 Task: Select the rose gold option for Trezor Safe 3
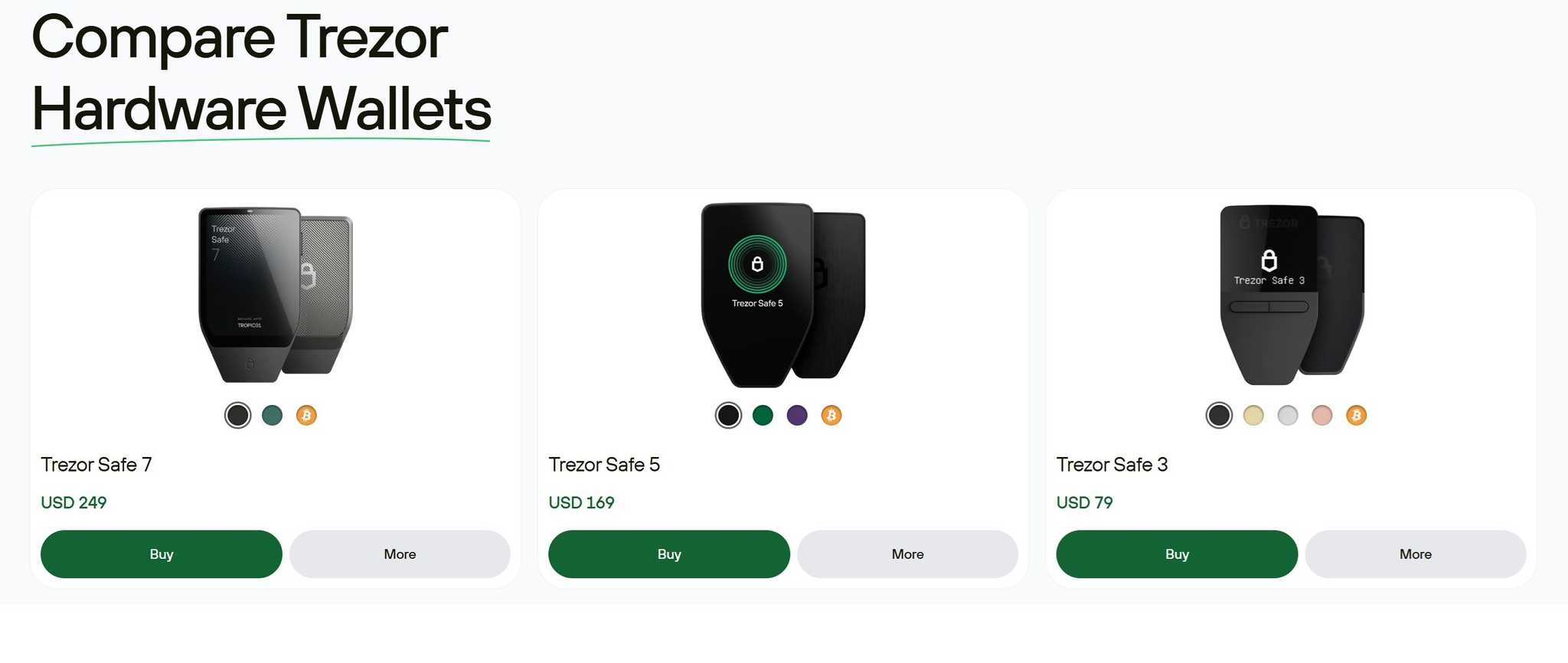[x=1321, y=415]
